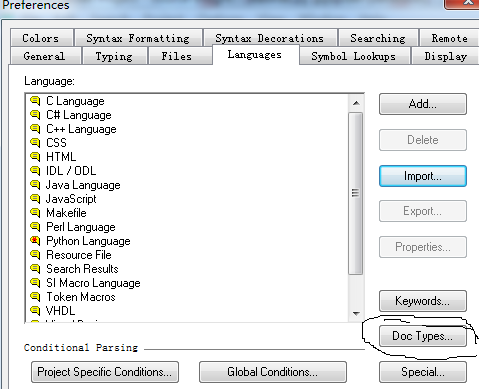The width and height of the screenshot is (479, 389).
Task: Open the Typing tab
Action: [x=114, y=56]
